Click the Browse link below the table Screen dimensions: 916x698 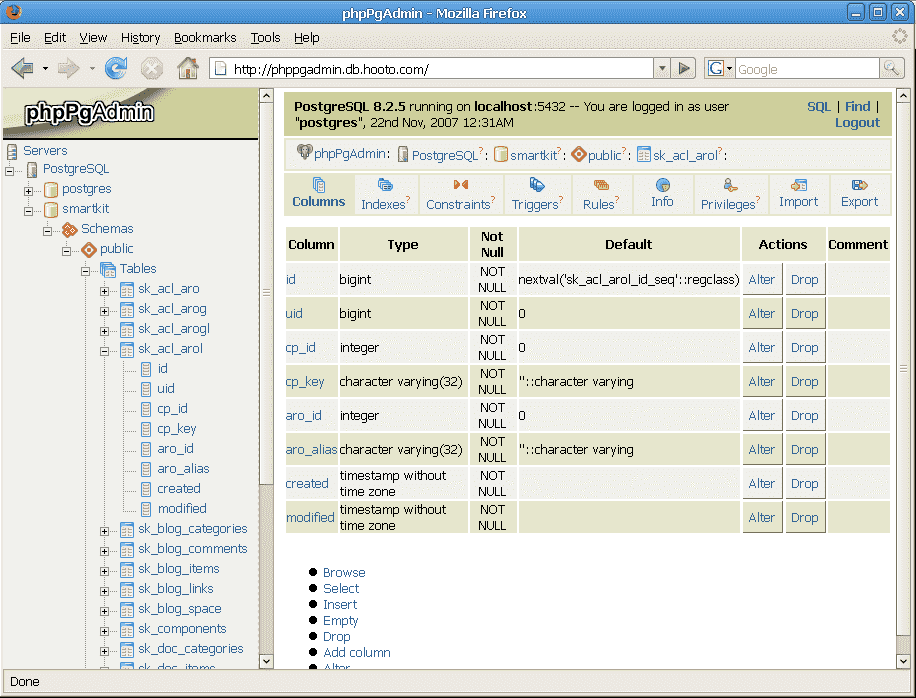click(x=344, y=573)
